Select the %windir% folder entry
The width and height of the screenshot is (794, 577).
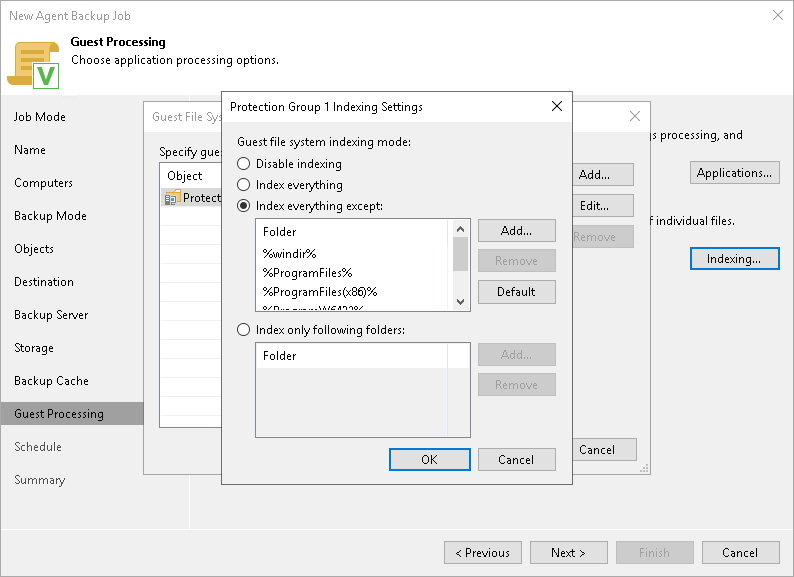click(x=289, y=253)
